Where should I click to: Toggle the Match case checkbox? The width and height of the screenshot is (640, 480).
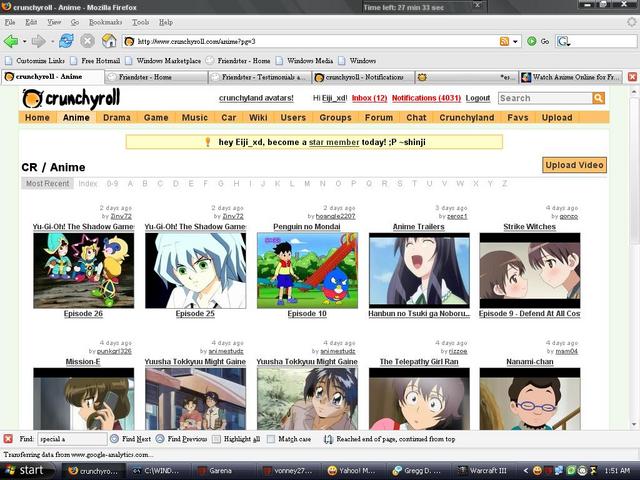click(271, 439)
